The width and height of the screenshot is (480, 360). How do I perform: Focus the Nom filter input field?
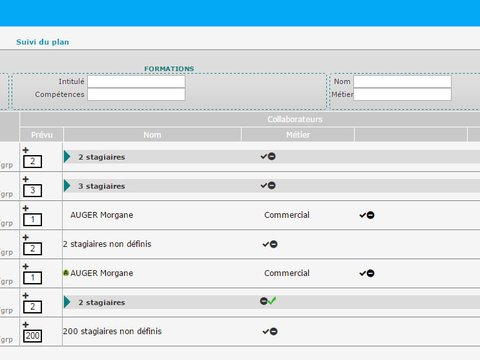point(402,82)
